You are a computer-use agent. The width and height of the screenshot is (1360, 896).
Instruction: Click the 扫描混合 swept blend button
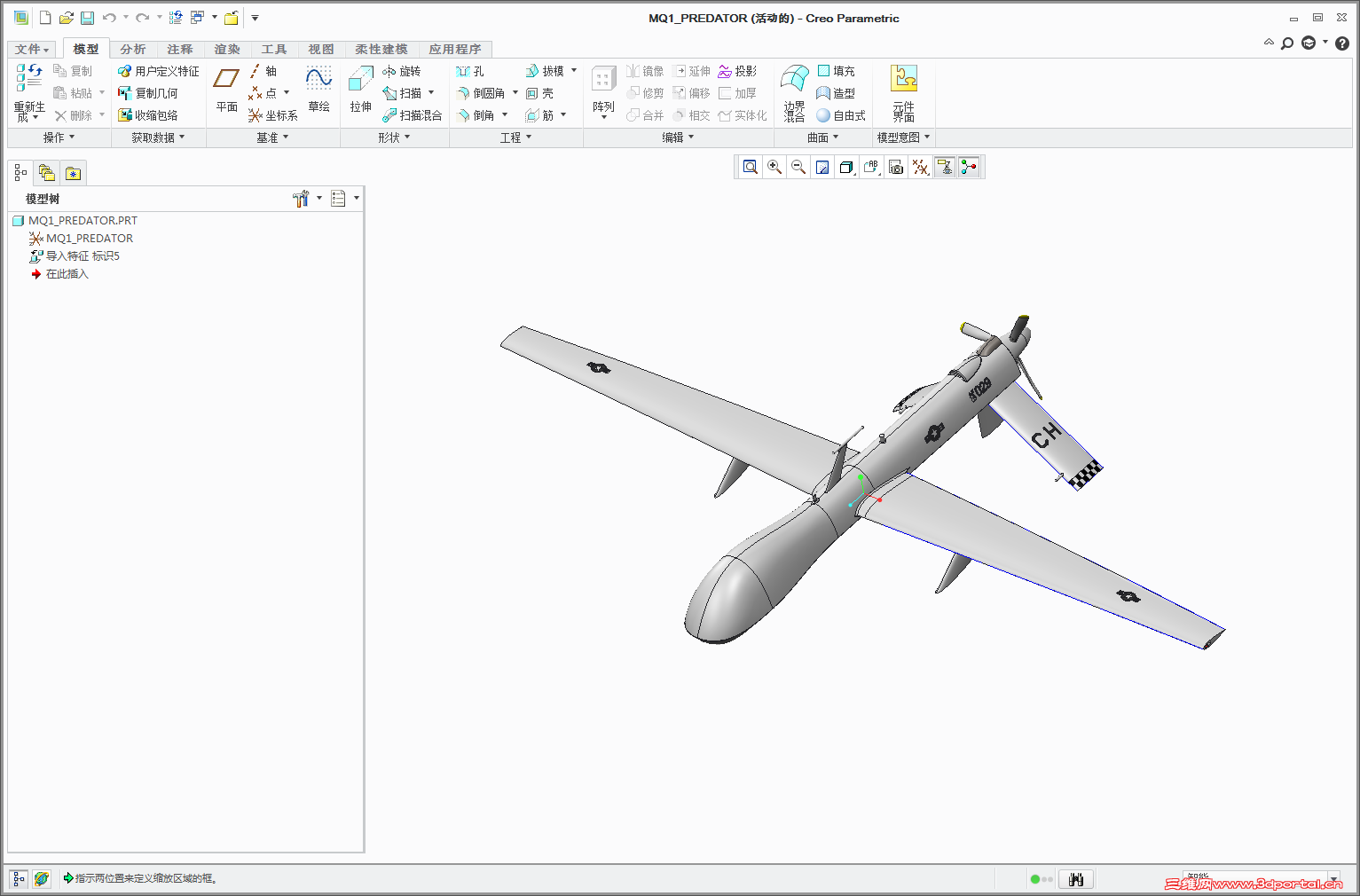click(x=413, y=115)
